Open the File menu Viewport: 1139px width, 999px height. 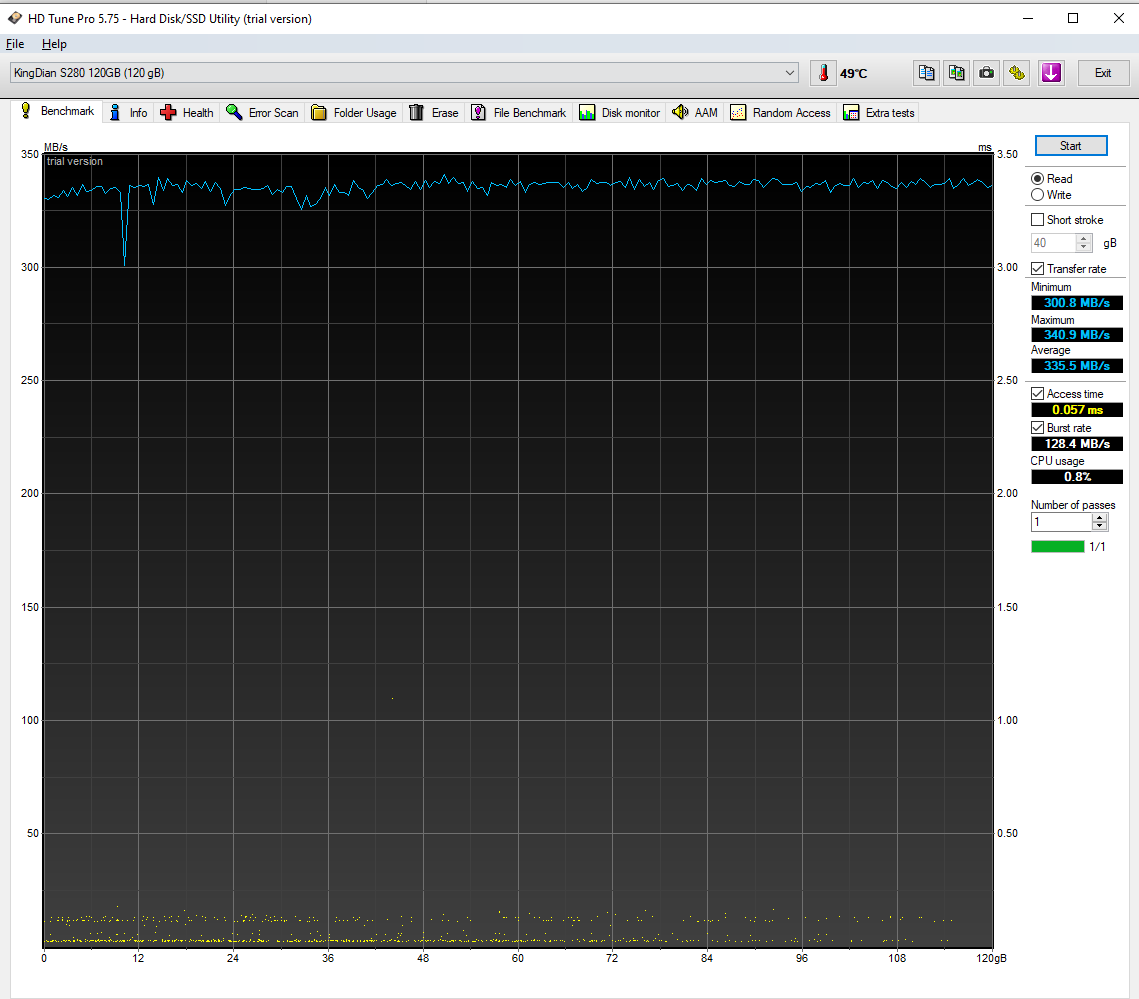pyautogui.click(x=15, y=44)
